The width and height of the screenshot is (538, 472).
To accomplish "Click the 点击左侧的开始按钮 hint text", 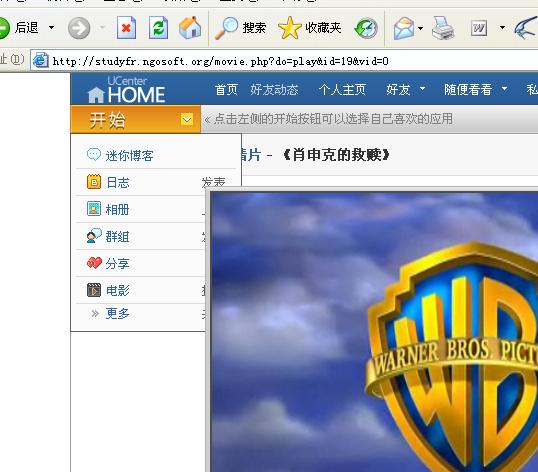I will pyautogui.click(x=332, y=119).
